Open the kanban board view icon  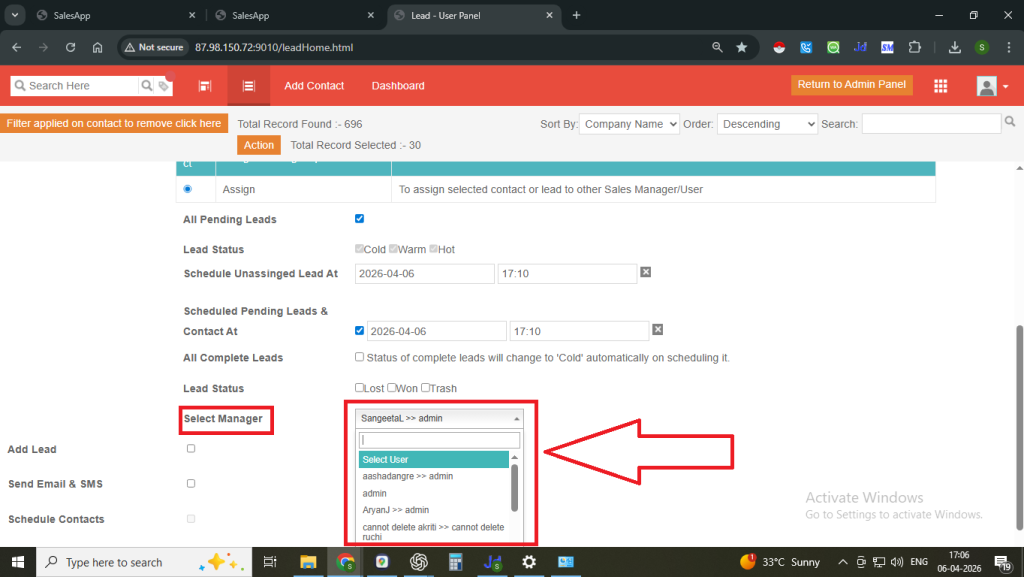(x=205, y=86)
